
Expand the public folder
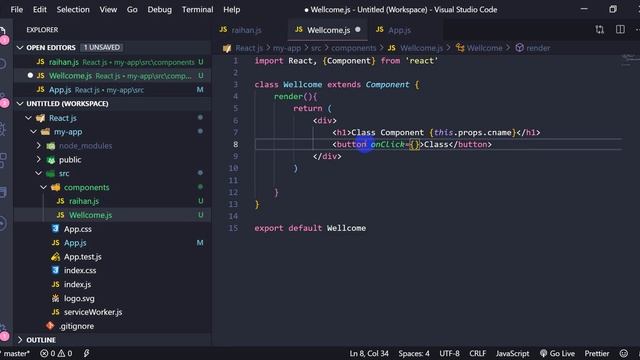pyautogui.click(x=39, y=160)
